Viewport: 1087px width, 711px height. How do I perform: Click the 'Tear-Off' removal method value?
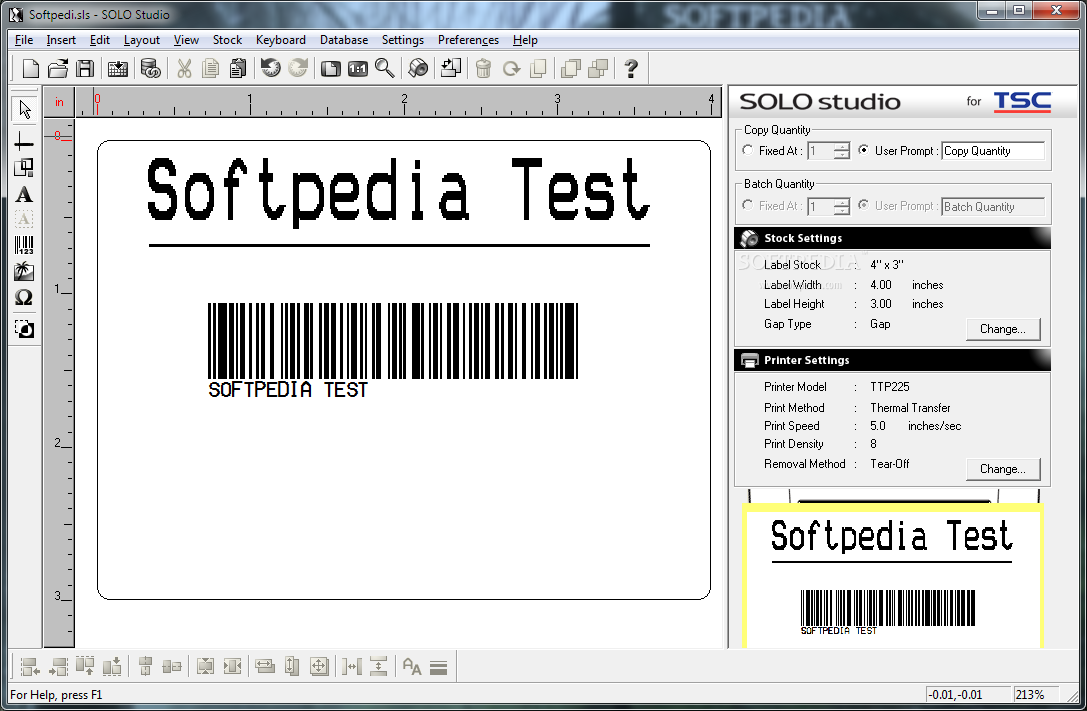(889, 464)
